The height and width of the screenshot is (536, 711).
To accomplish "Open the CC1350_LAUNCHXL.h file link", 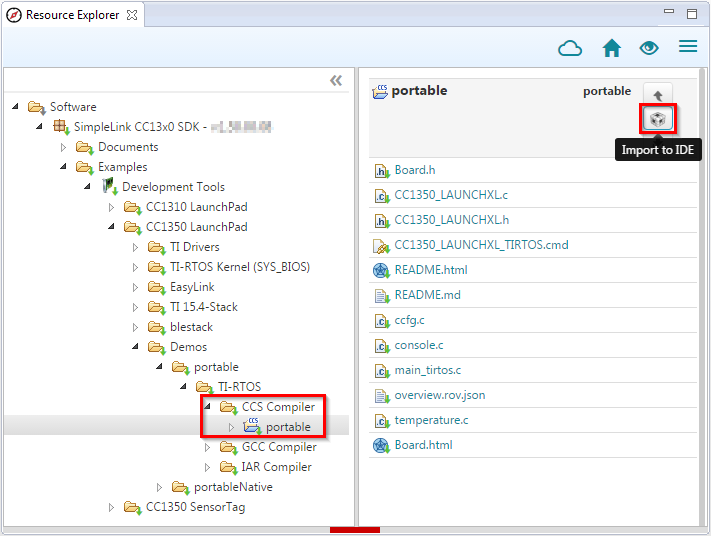I will click(451, 220).
